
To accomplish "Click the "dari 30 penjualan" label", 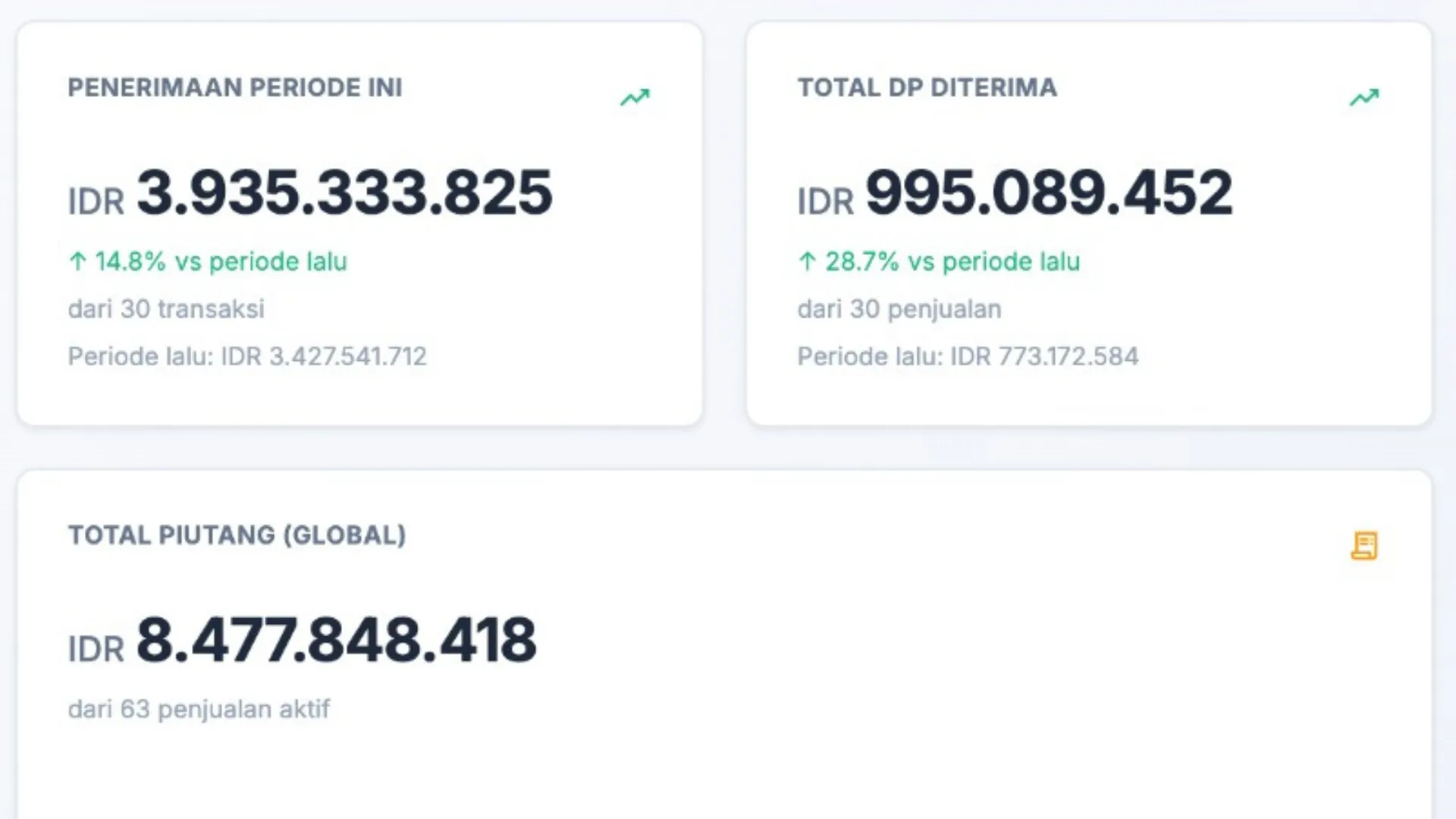I will coord(899,309).
